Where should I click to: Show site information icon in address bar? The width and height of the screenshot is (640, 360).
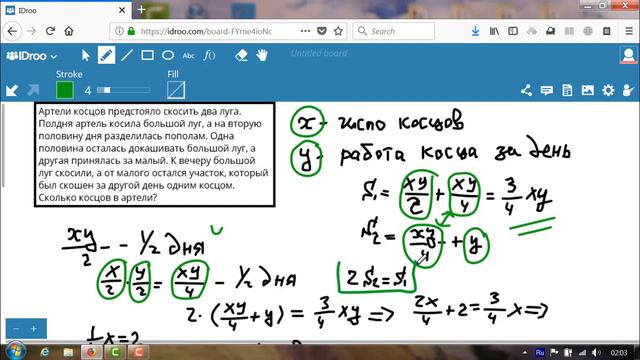click(119, 31)
